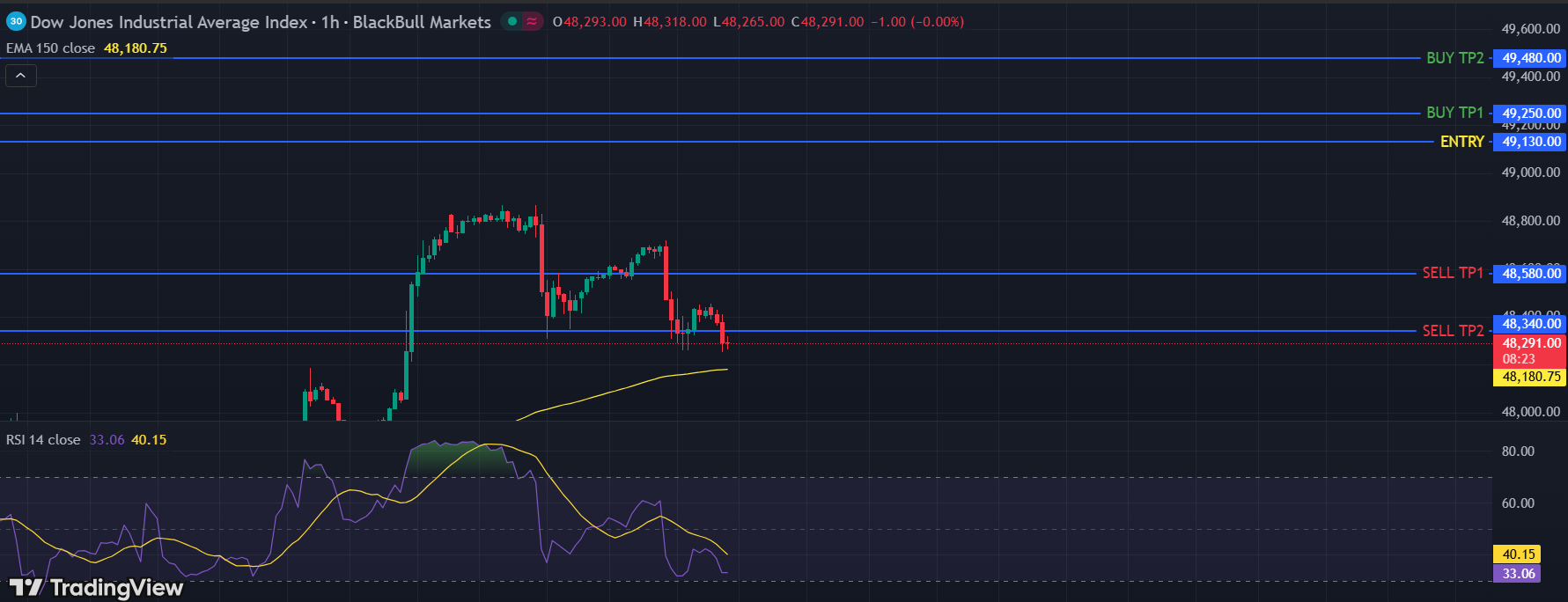Select the SELL TP1 line label
Viewport: 1568px width, 602px height.
[x=1453, y=274]
